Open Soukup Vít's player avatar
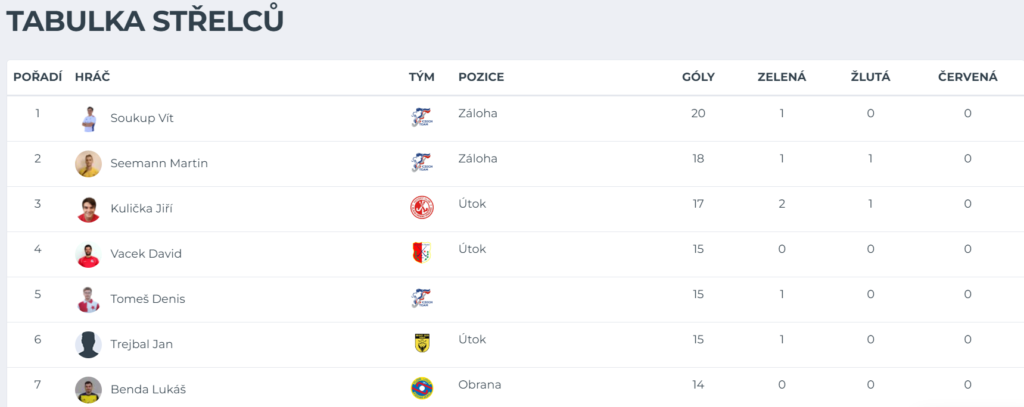The height and width of the screenshot is (407, 1024). pyautogui.click(x=88, y=119)
